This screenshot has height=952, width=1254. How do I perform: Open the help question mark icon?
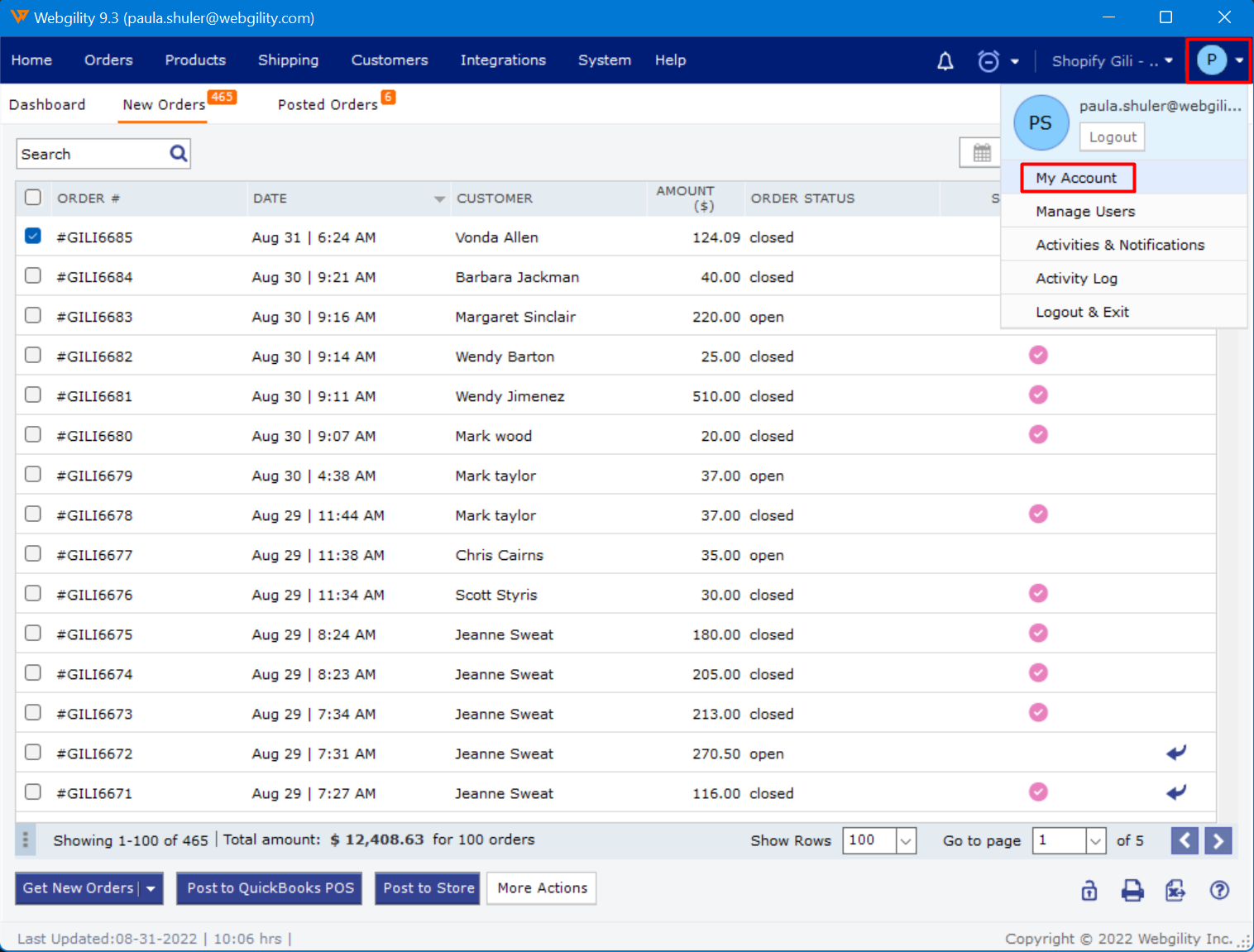pyautogui.click(x=1219, y=890)
